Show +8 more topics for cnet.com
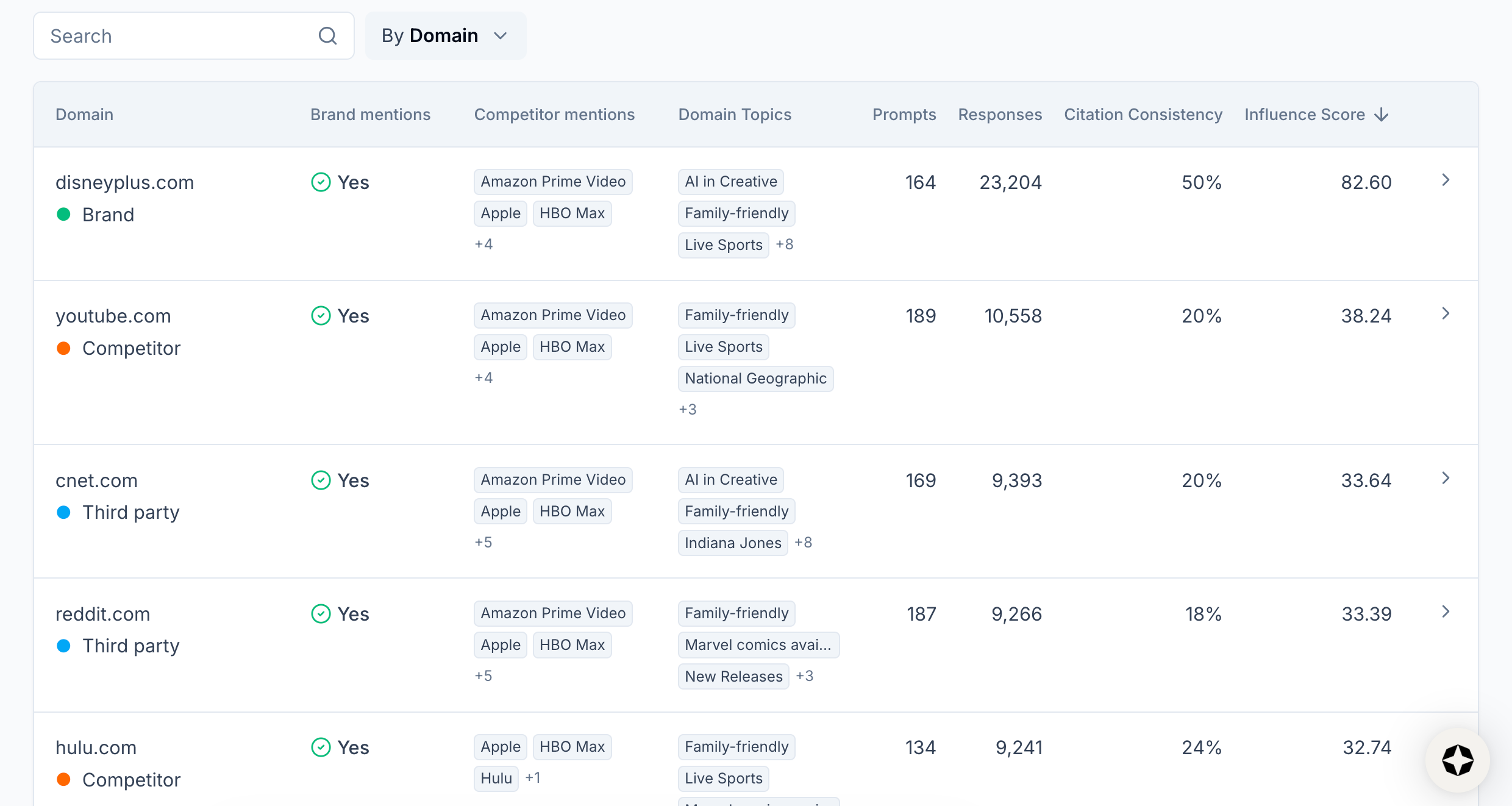This screenshot has width=1512, height=806. coord(803,543)
